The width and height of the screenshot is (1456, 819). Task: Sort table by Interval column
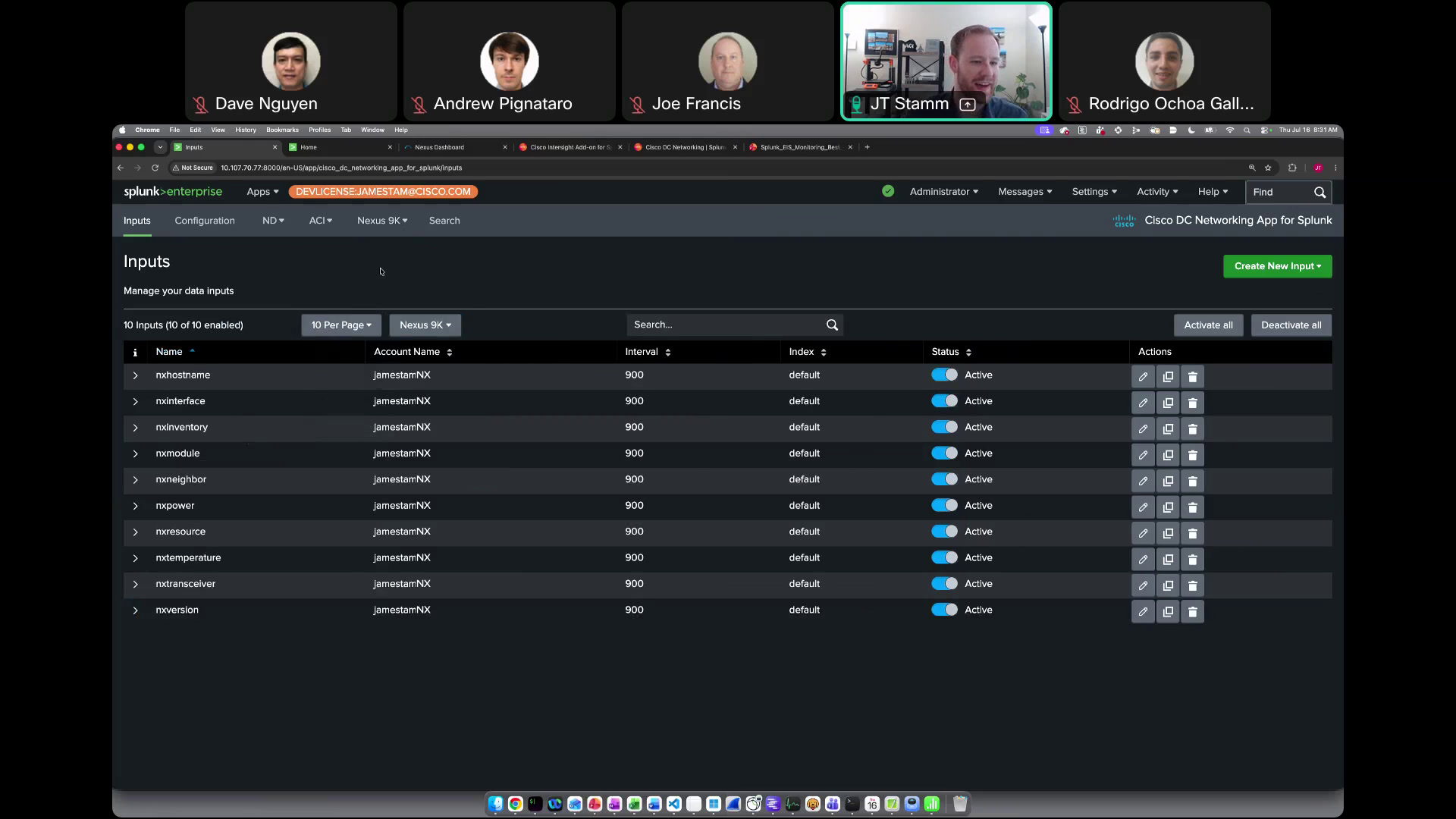648,352
